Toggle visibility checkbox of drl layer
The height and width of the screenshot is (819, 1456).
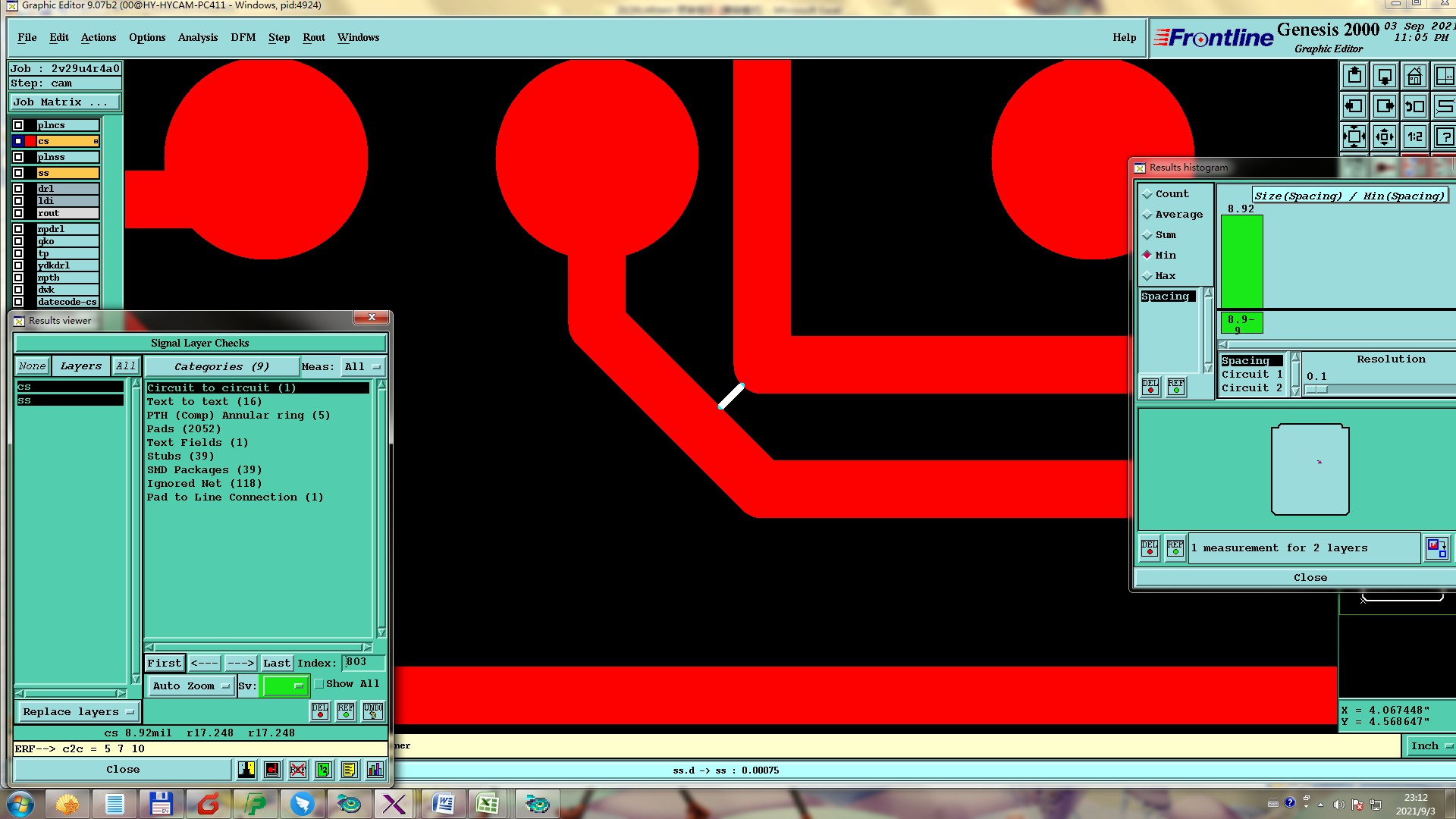pos(18,189)
